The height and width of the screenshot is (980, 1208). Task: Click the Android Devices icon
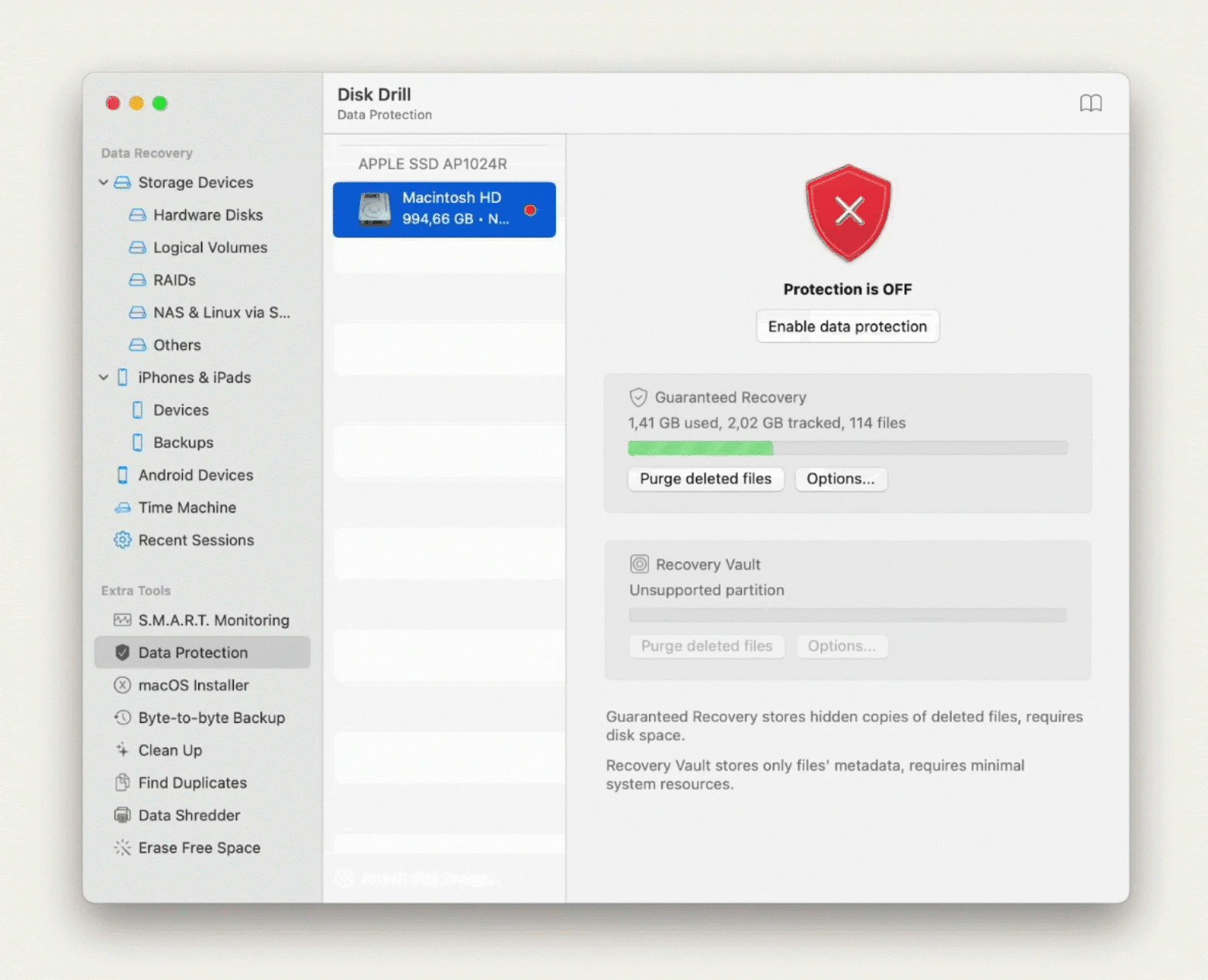[x=122, y=475]
